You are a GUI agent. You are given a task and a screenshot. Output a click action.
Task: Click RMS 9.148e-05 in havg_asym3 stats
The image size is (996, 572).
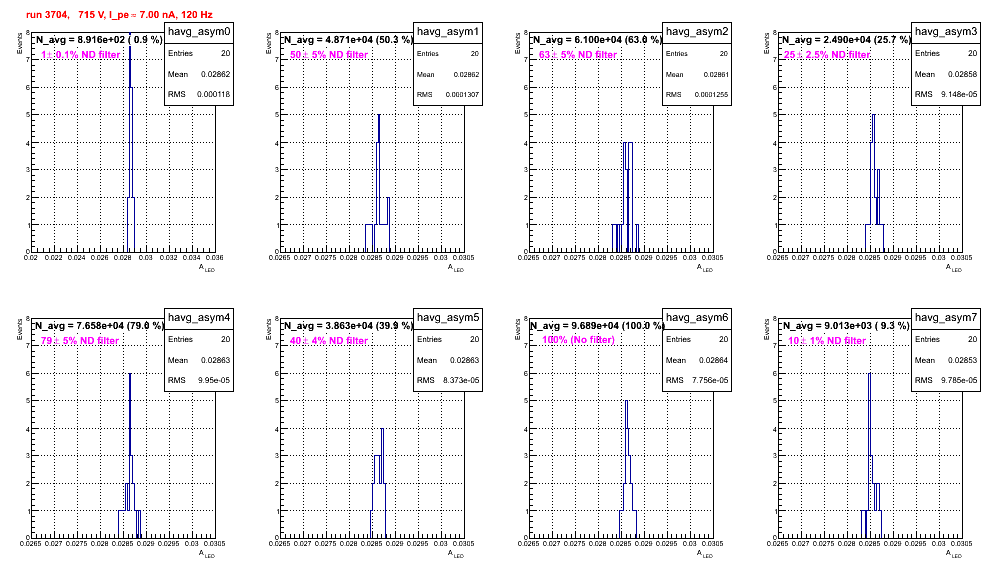click(946, 94)
